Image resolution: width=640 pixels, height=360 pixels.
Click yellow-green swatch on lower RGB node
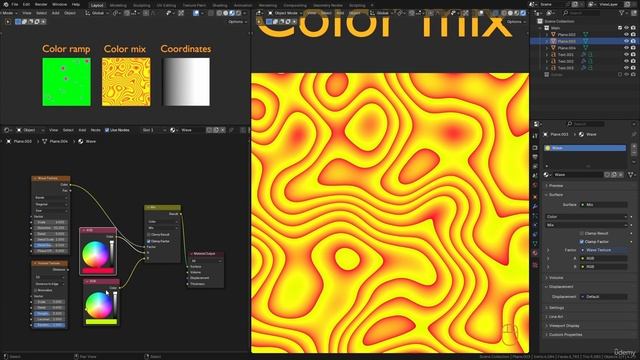point(101,322)
